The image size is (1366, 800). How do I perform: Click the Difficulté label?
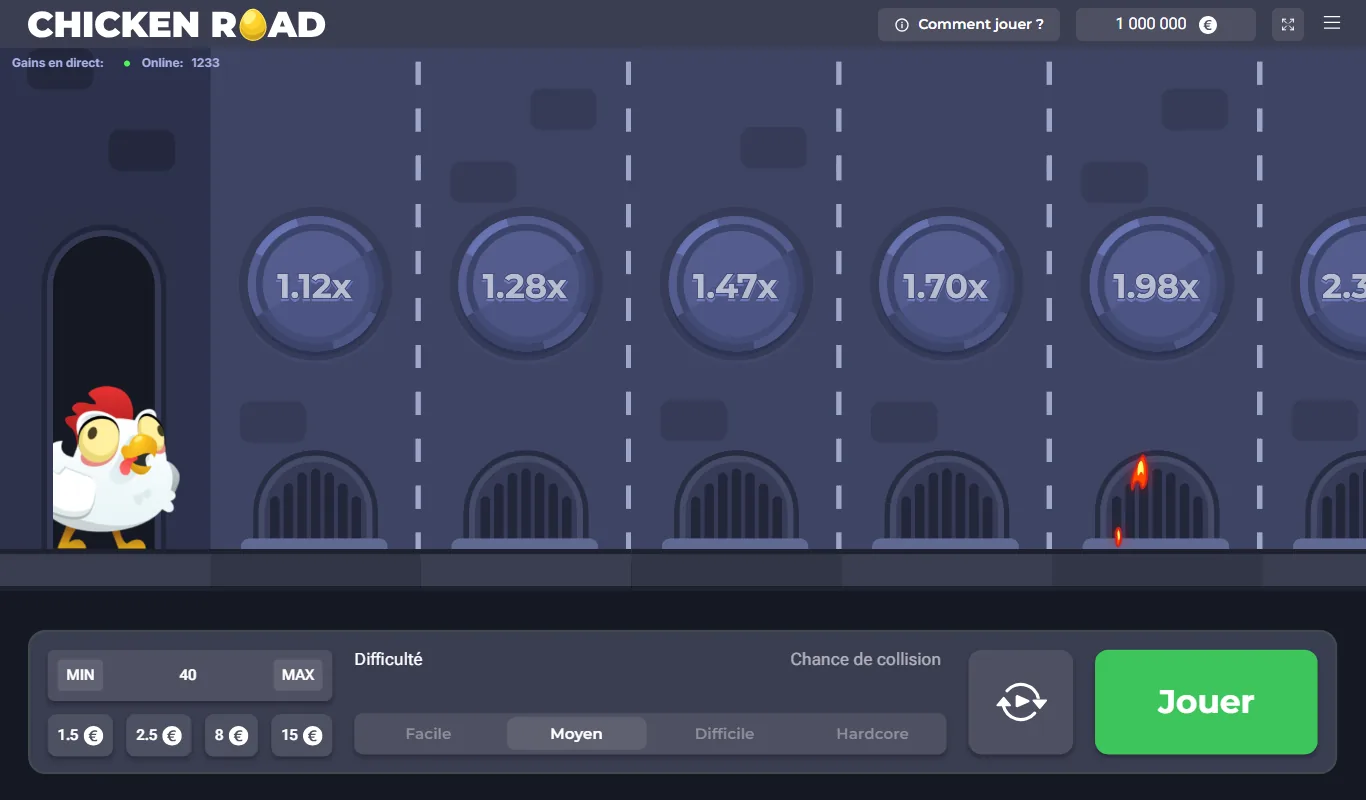(x=388, y=659)
